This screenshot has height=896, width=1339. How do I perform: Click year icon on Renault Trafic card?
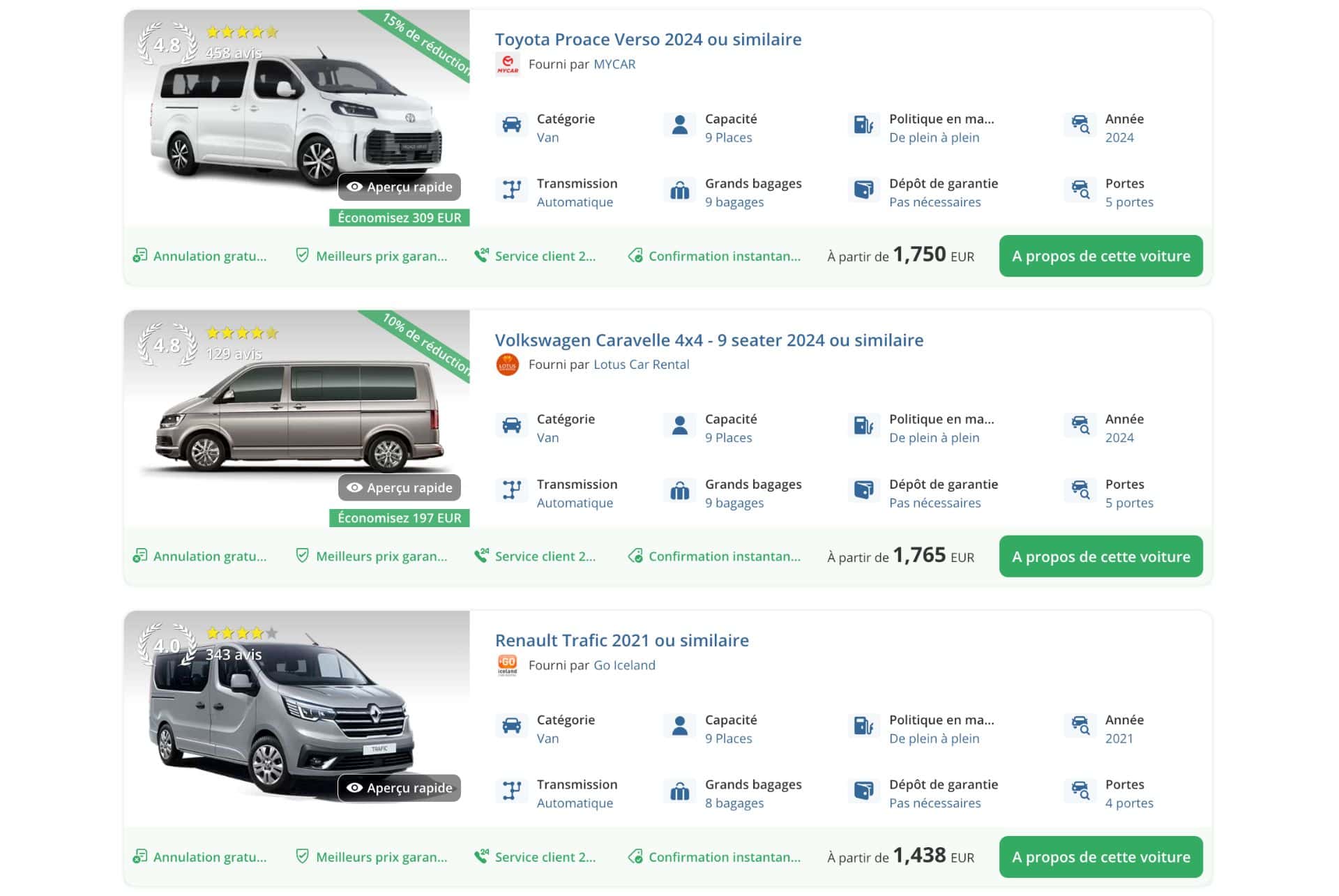[1080, 726]
